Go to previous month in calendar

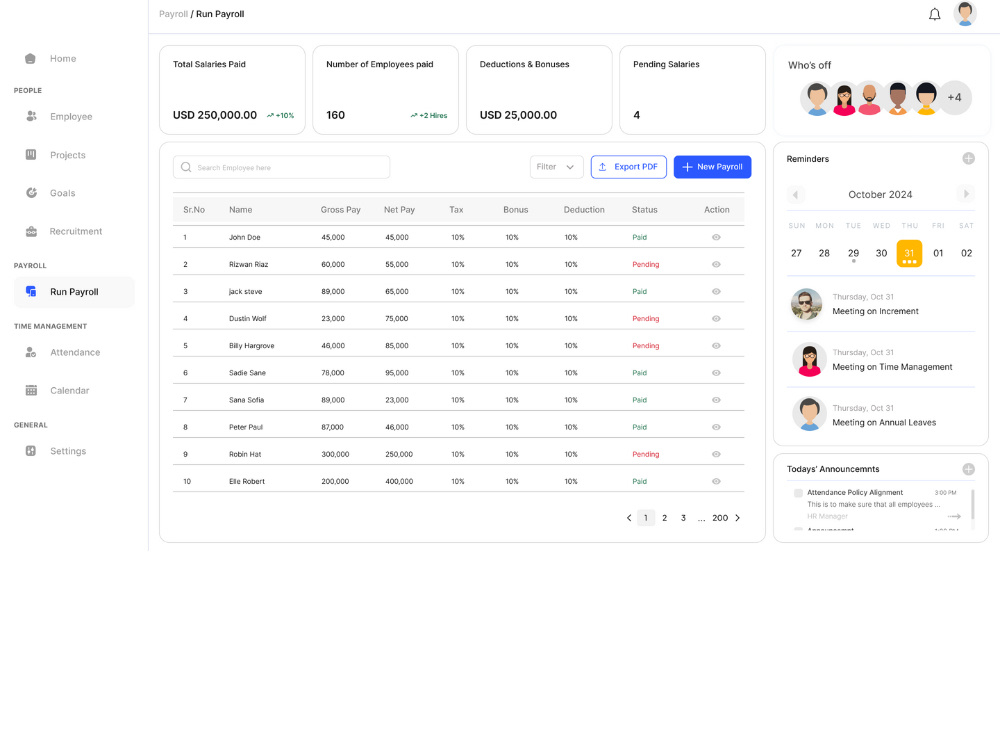pos(795,195)
